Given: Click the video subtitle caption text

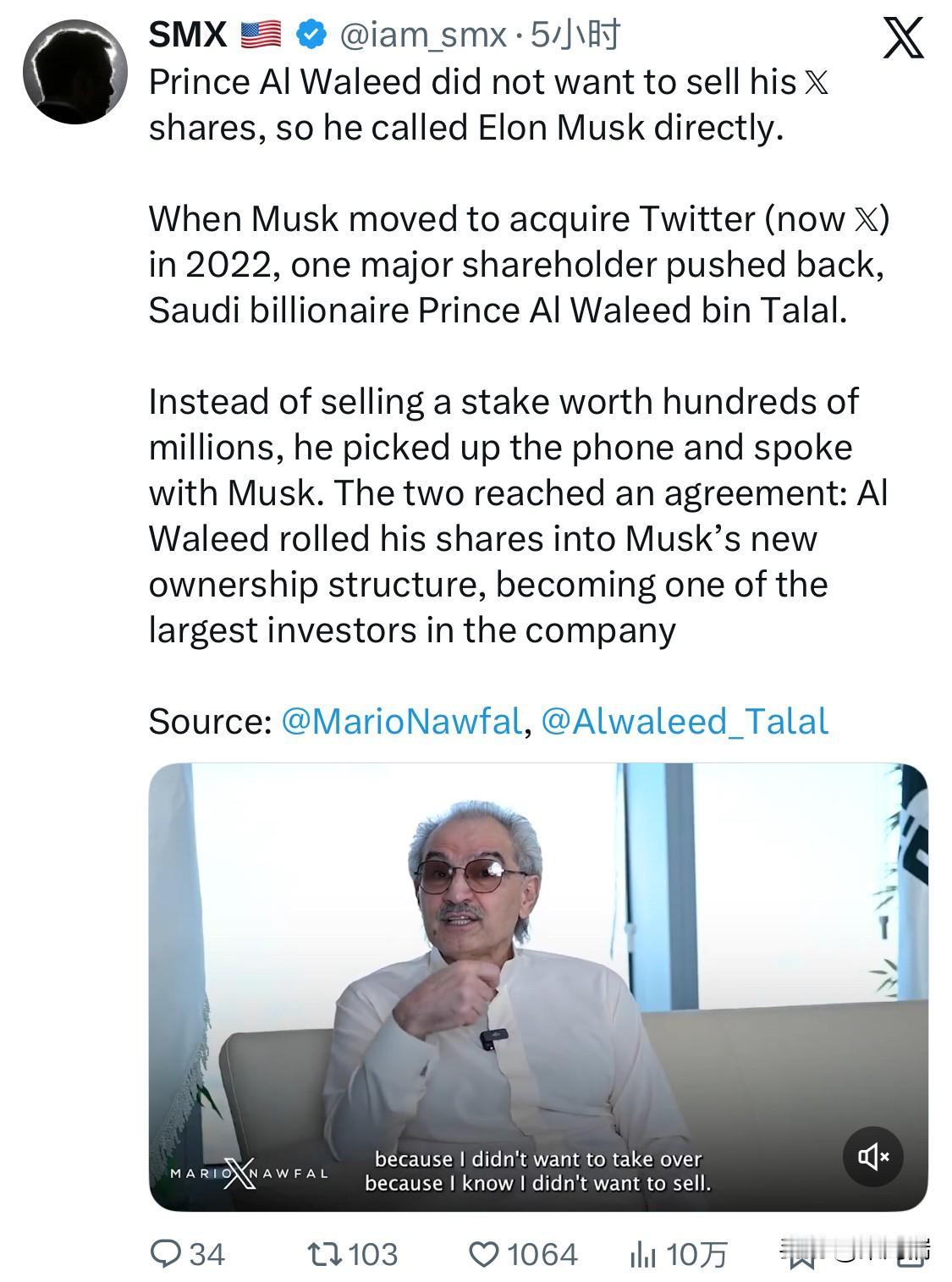Looking at the screenshot, I should click(537, 1170).
